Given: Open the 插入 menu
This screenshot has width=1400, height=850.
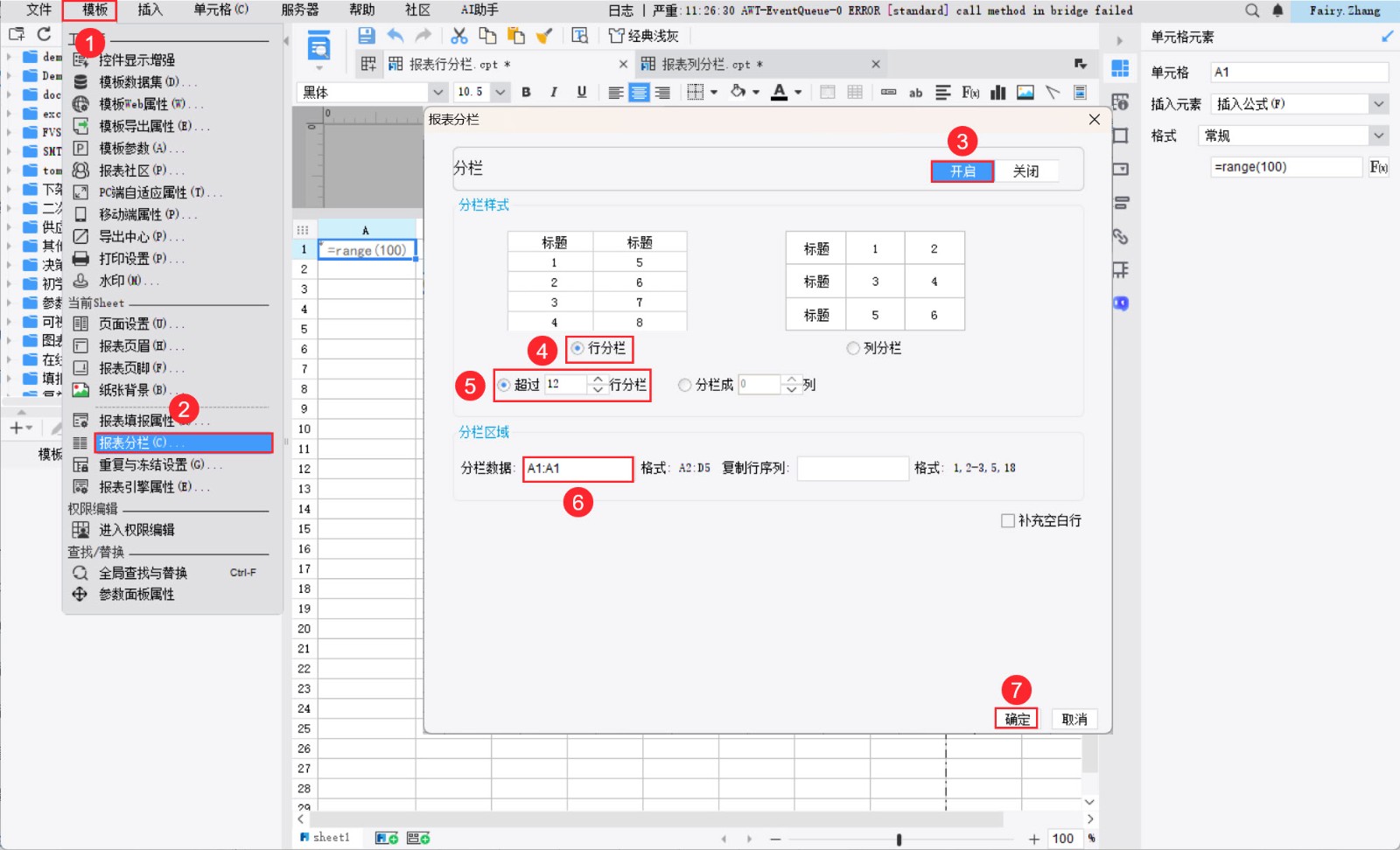Looking at the screenshot, I should coord(150,10).
